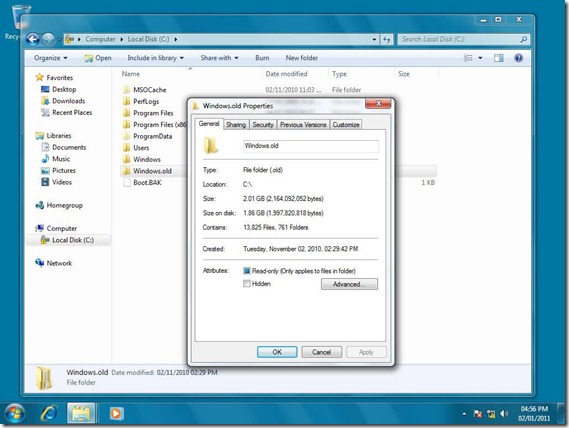Open Share with dropdown
The height and width of the screenshot is (428, 569).
219,58
